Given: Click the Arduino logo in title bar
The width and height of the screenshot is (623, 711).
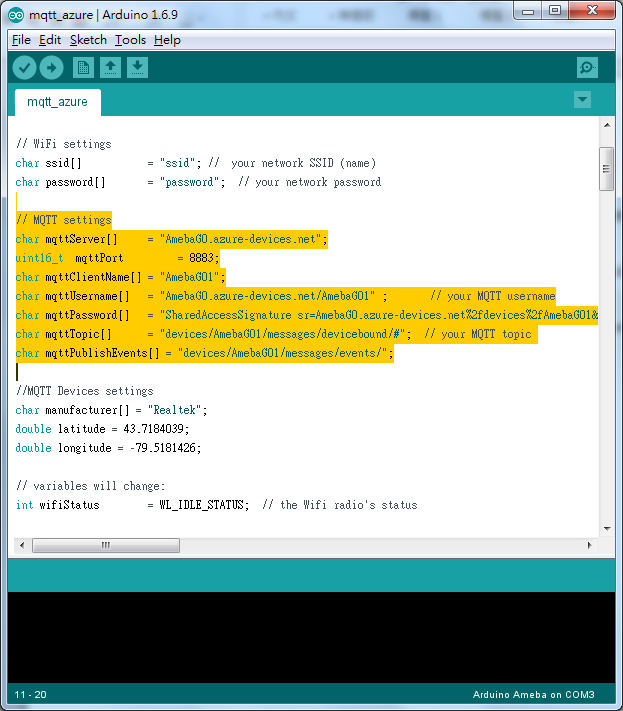Looking at the screenshot, I should pyautogui.click(x=16, y=15).
